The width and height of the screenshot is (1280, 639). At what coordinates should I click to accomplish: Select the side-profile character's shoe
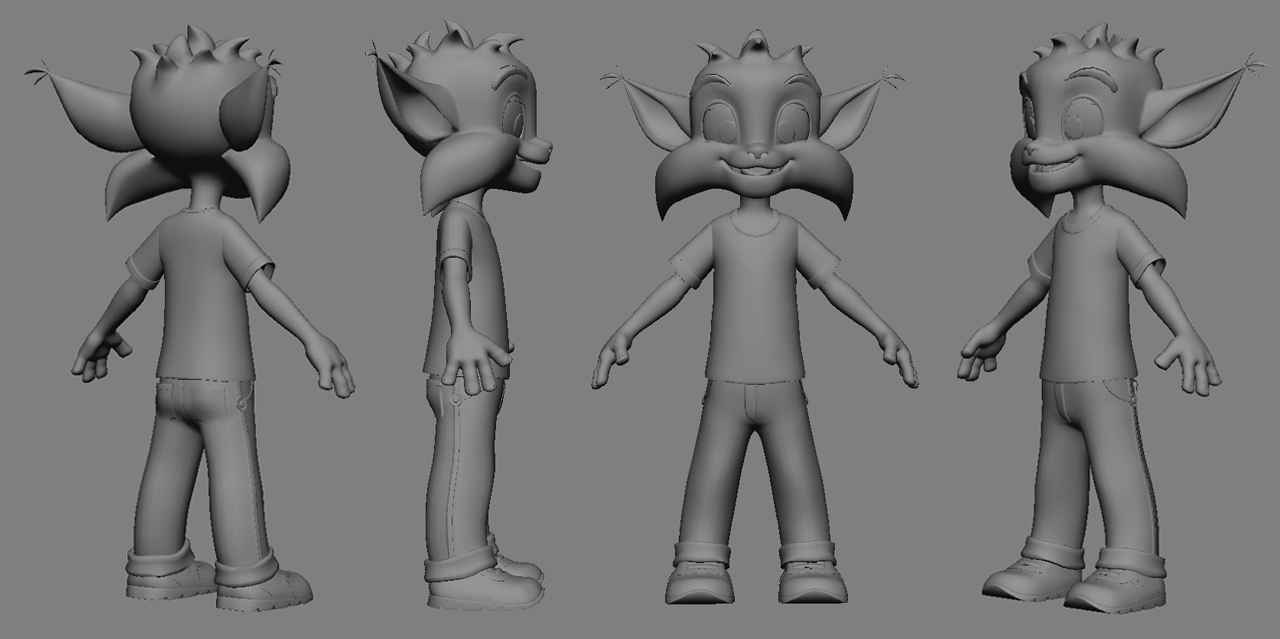tap(490, 588)
